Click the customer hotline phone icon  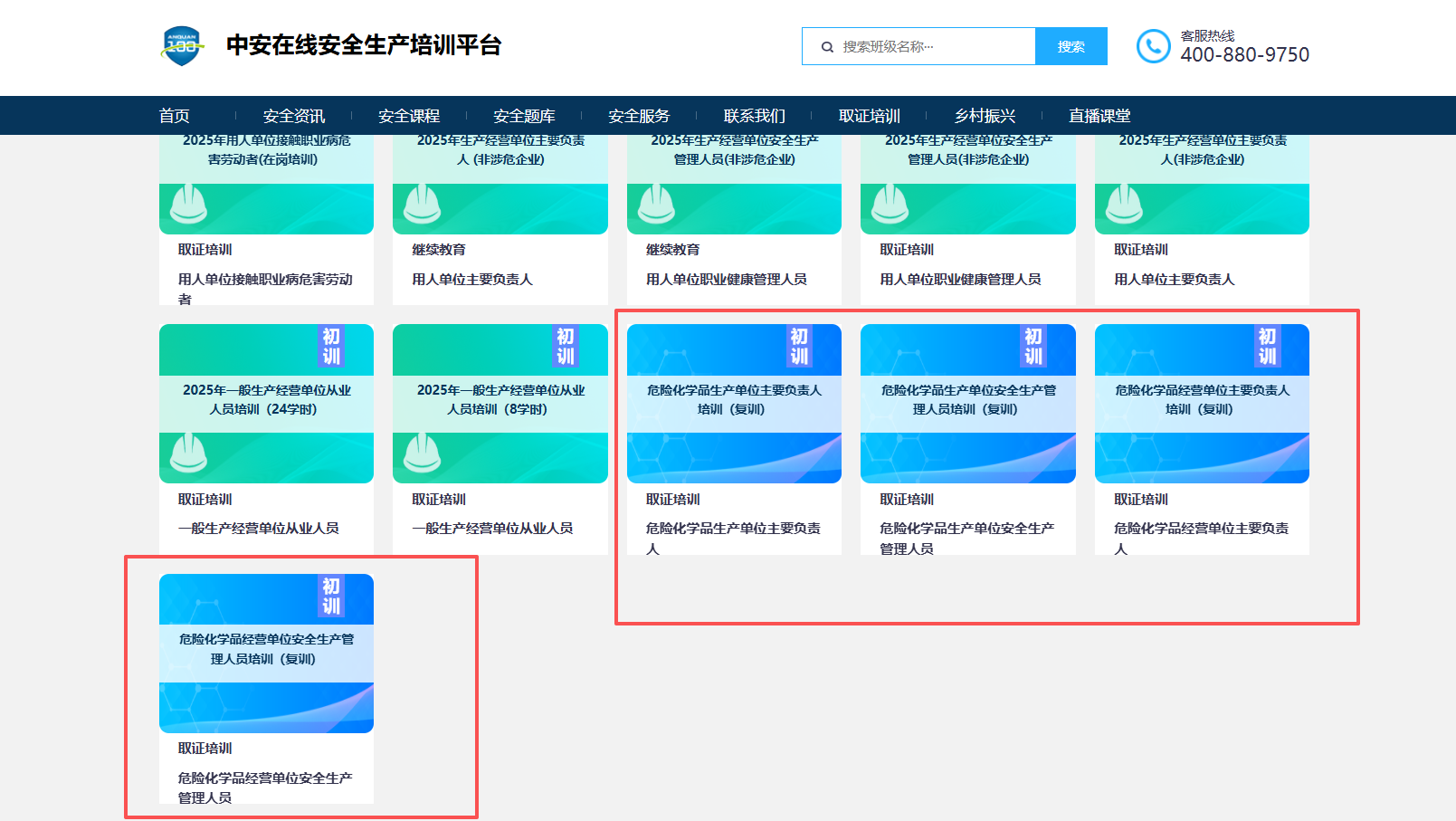tap(1153, 46)
